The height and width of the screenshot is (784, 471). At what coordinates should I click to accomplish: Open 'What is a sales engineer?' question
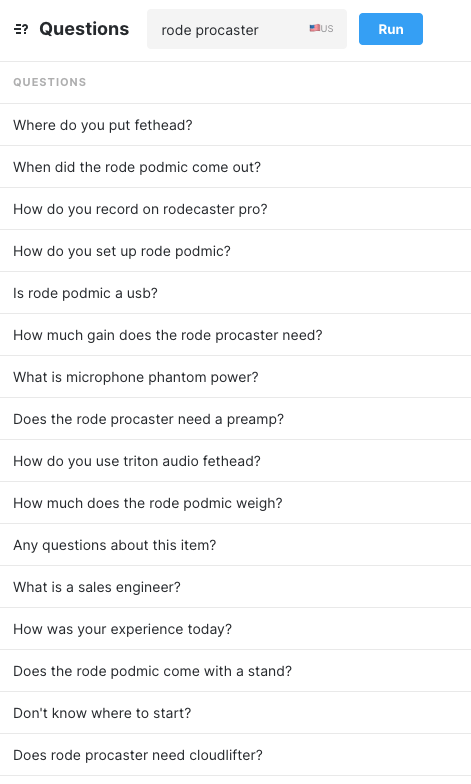click(236, 587)
